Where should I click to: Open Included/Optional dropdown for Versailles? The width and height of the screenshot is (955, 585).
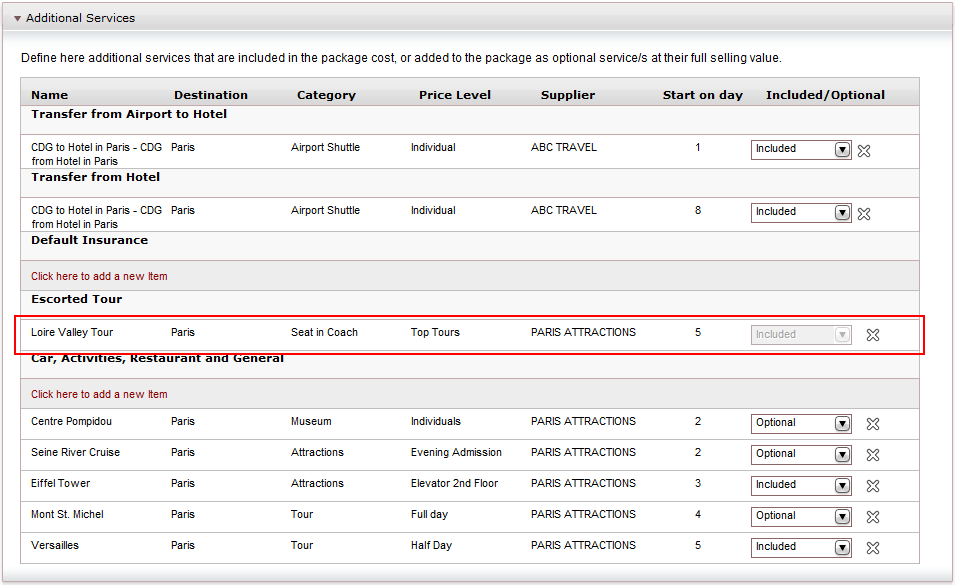coord(801,547)
